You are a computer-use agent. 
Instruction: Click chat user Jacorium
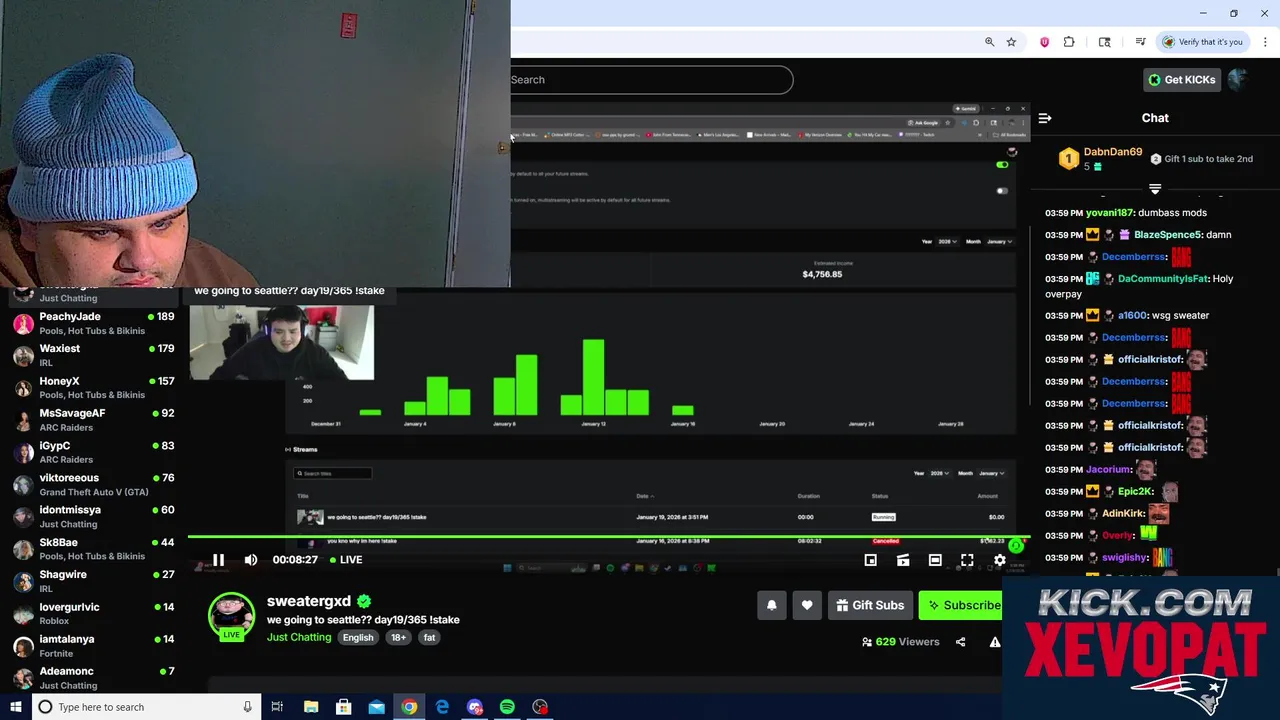[1109, 470]
